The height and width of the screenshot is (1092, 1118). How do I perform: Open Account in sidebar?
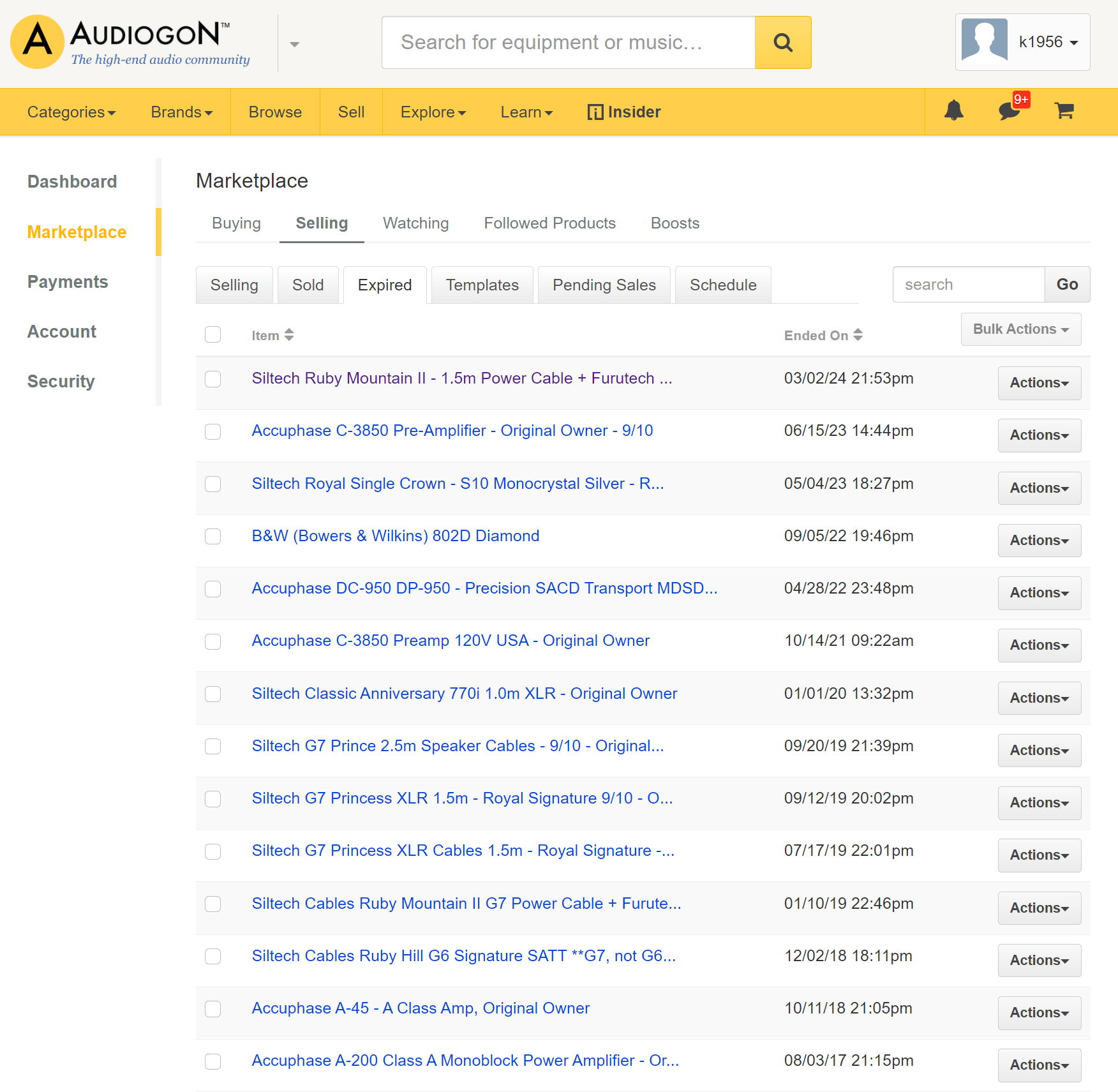tap(62, 332)
